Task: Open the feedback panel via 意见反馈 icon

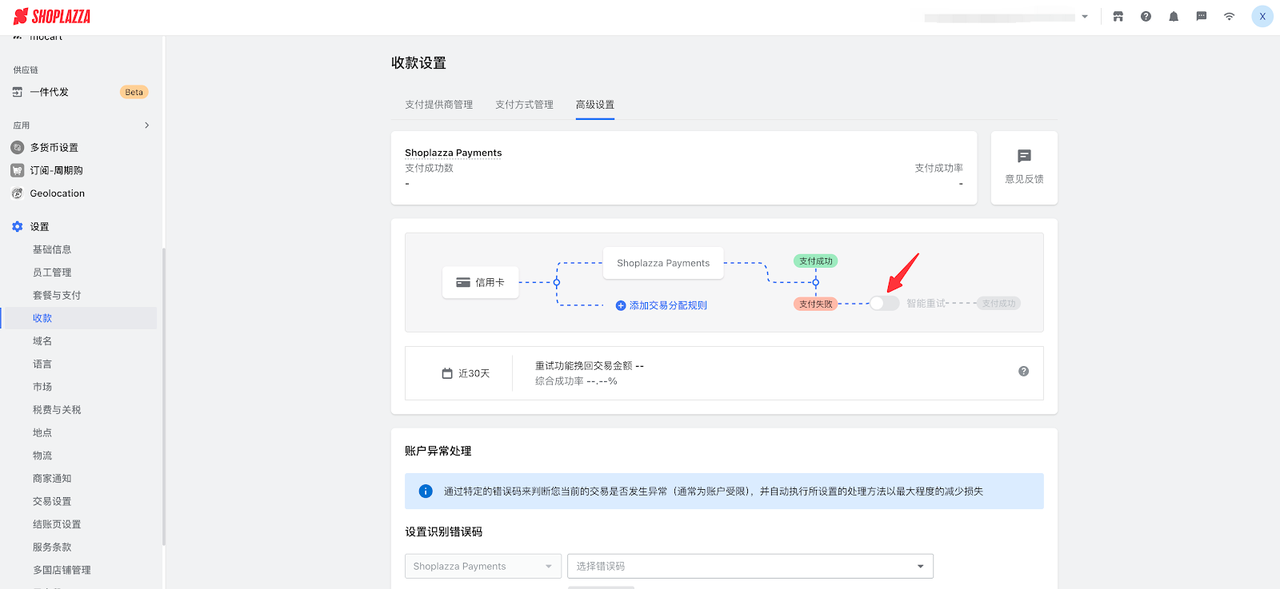Action: (x=1023, y=166)
